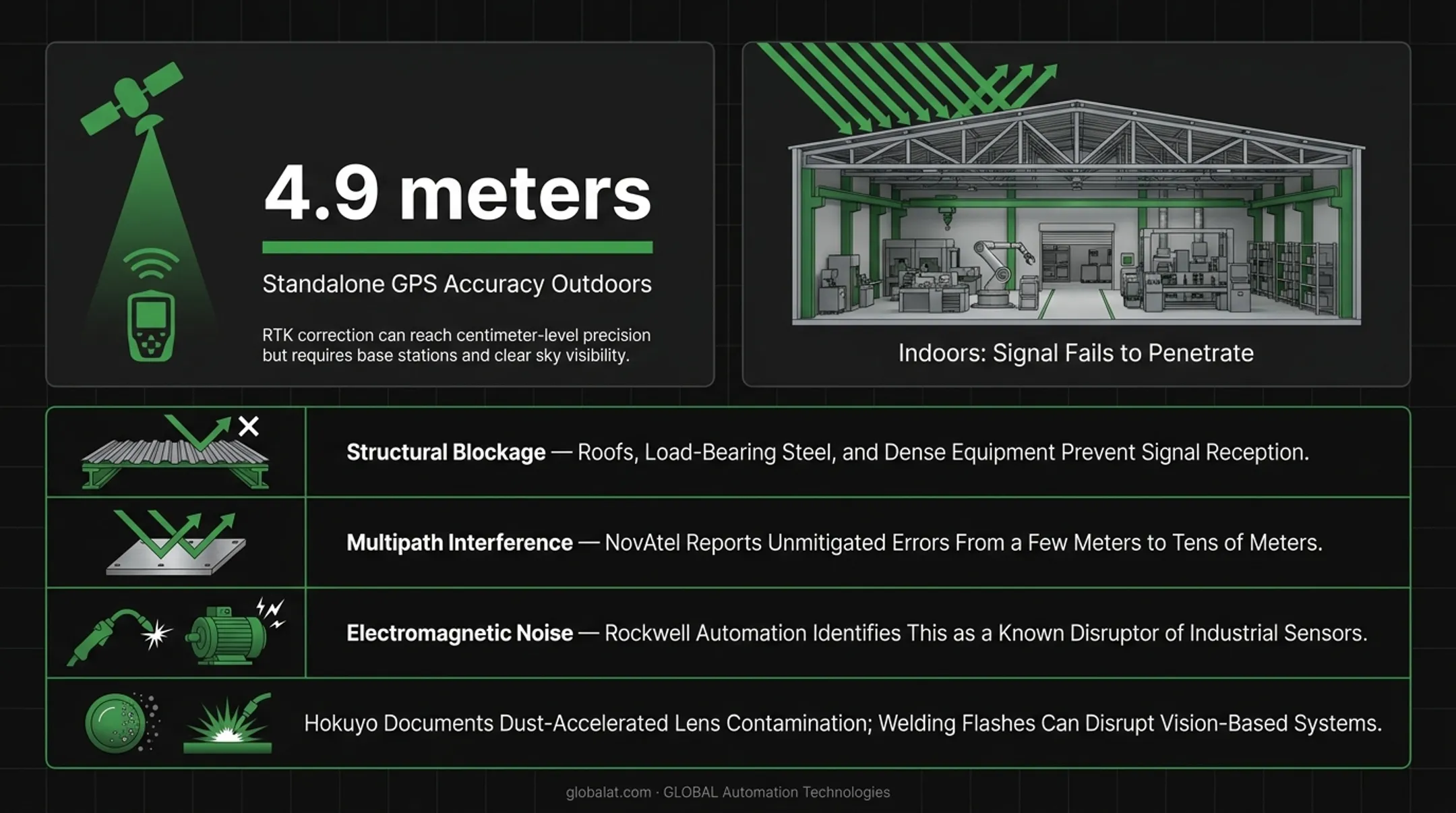Click 'GLOBAL Automation Technologies' footer text

click(x=777, y=792)
